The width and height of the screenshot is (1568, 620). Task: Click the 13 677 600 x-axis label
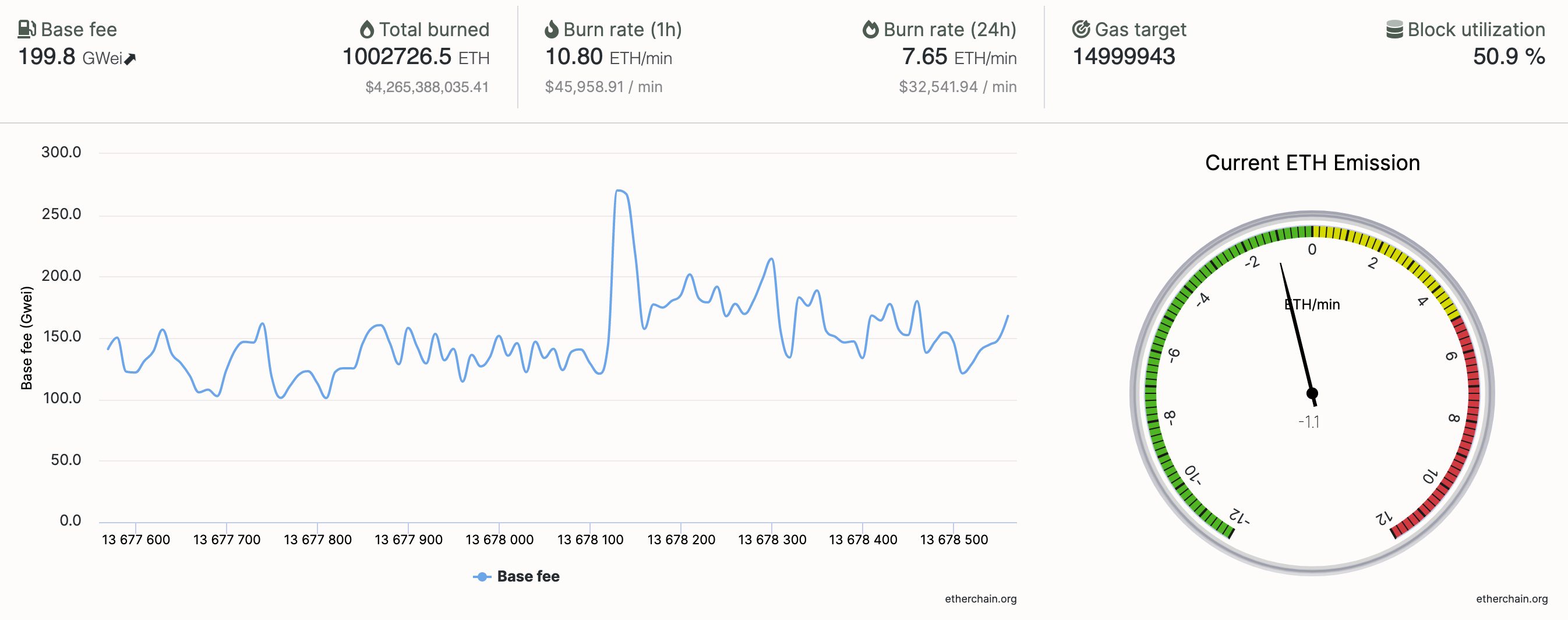(136, 540)
